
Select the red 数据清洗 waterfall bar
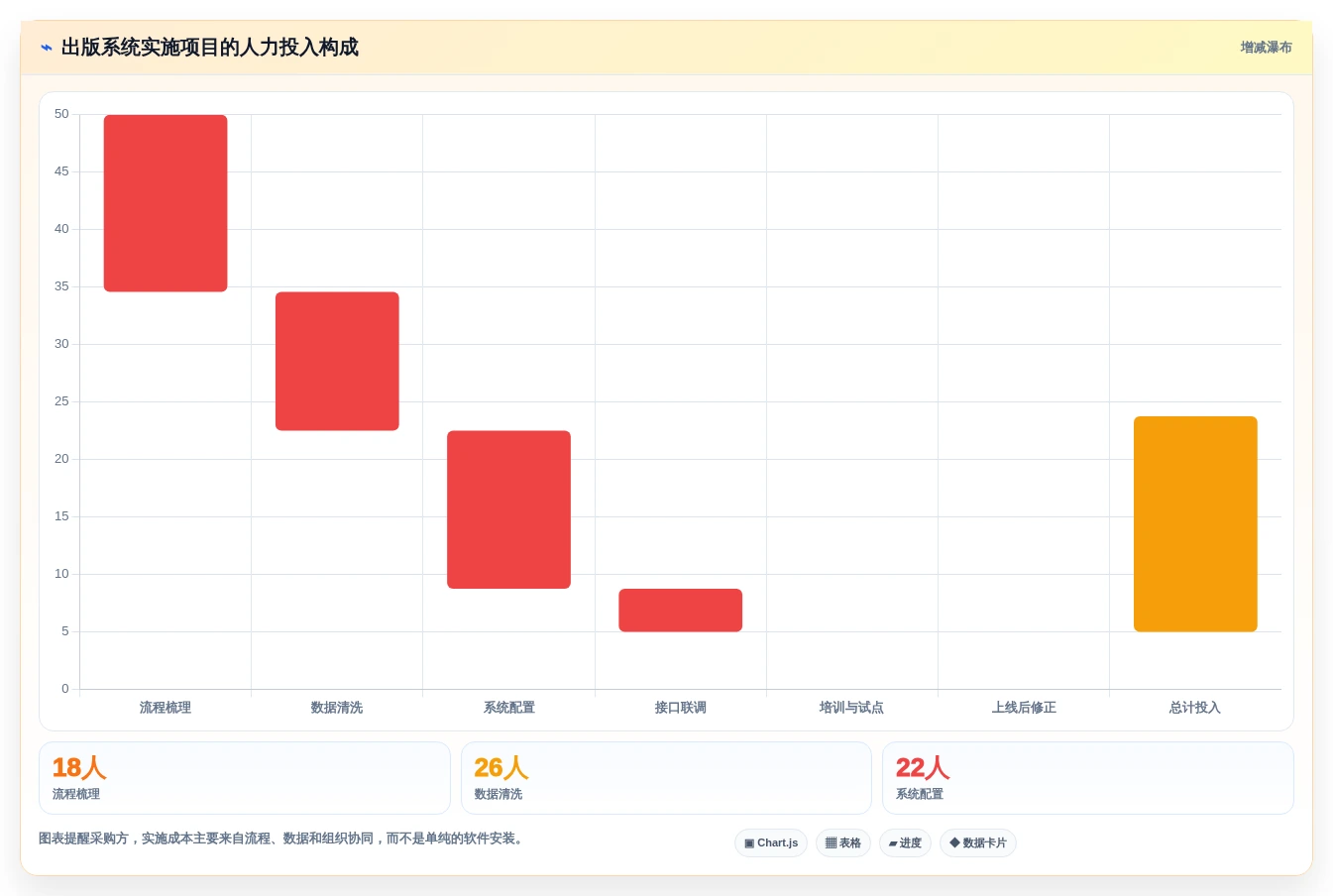(337, 361)
